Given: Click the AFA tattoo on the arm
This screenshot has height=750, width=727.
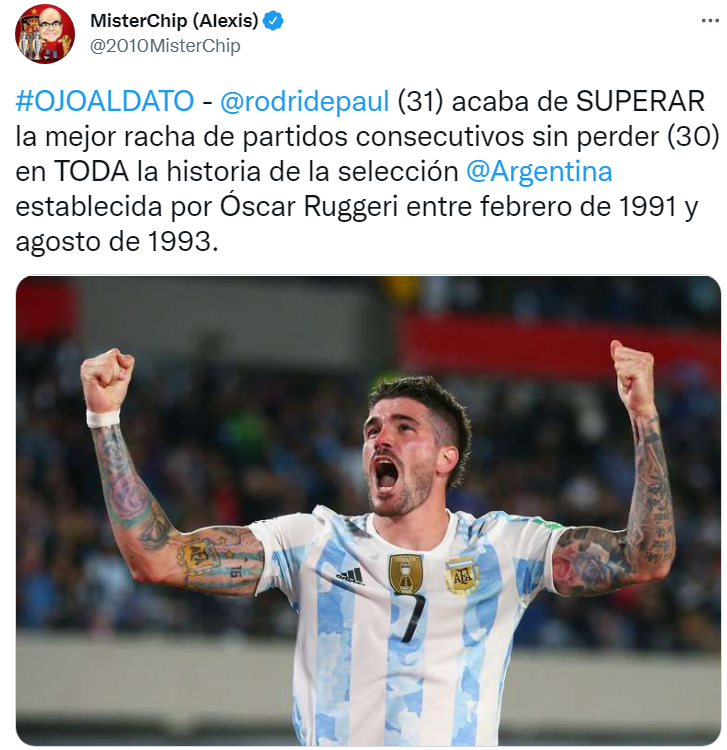Looking at the screenshot, I should tap(197, 554).
